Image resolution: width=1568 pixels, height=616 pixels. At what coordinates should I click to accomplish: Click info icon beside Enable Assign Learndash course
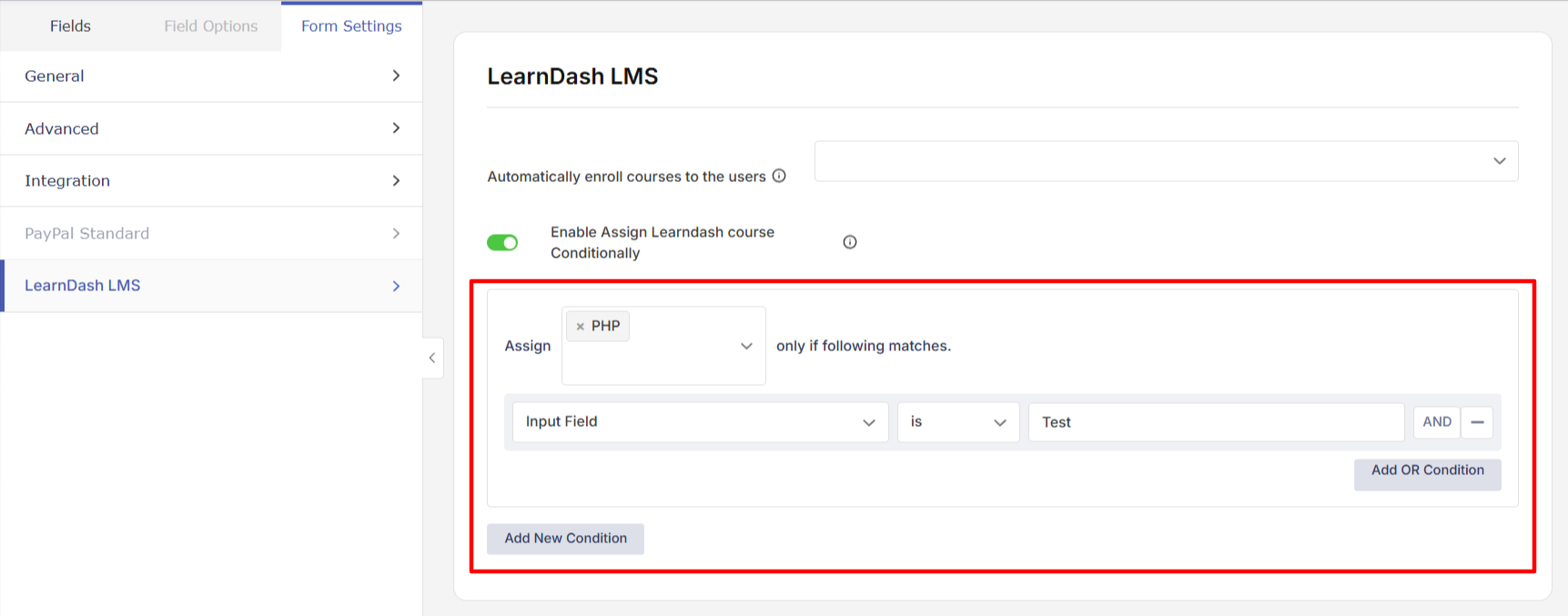coord(850,242)
